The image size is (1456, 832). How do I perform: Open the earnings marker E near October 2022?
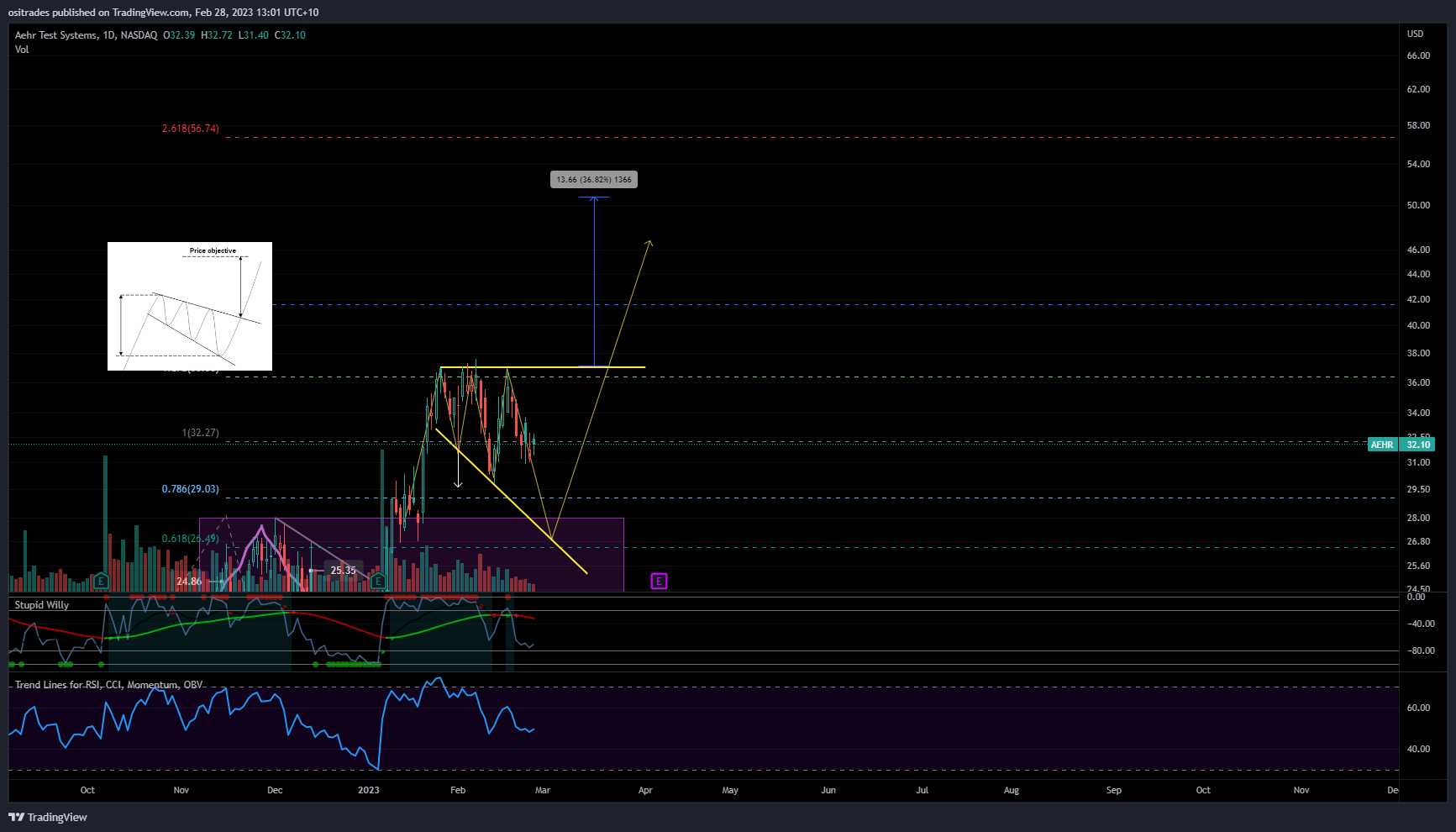[101, 581]
